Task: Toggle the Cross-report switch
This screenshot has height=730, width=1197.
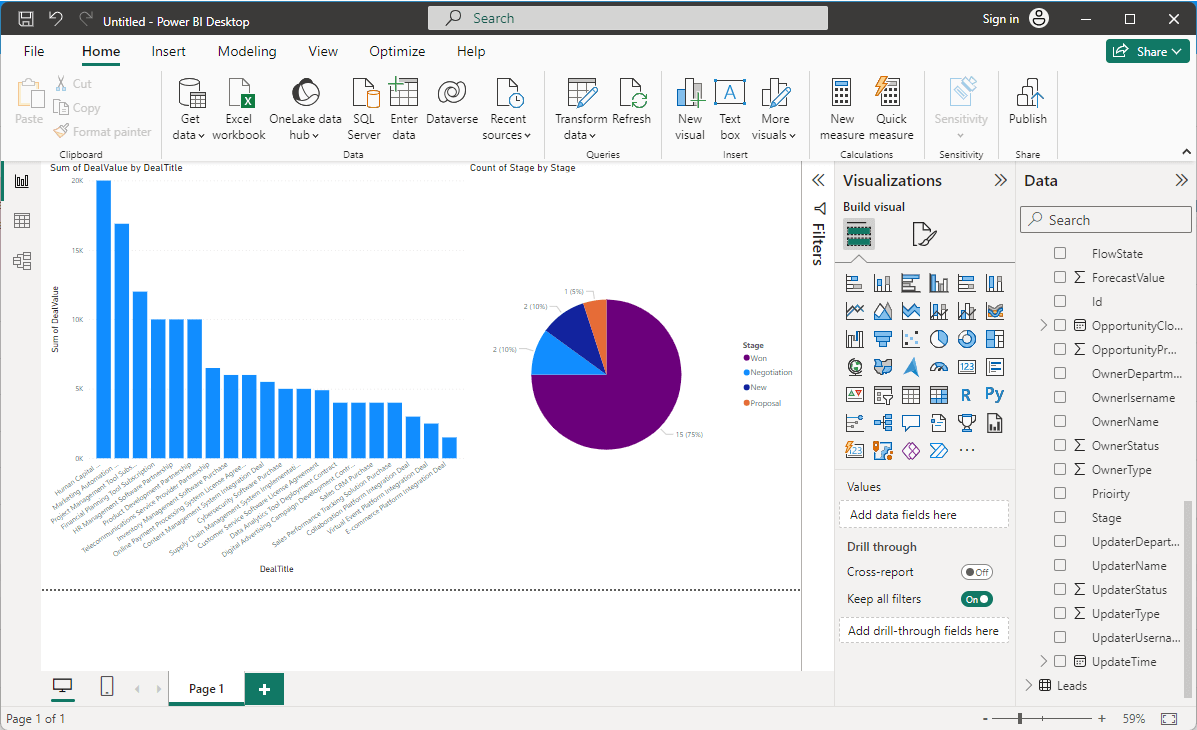Action: pyautogui.click(x=976, y=572)
